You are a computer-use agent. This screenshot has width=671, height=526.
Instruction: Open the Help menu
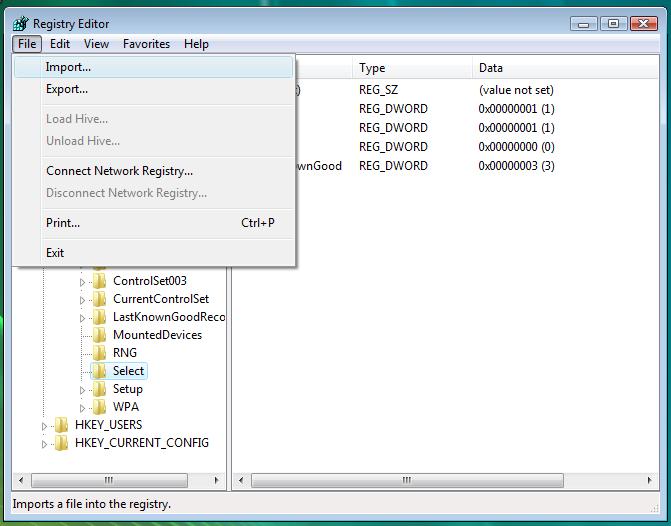pos(196,44)
